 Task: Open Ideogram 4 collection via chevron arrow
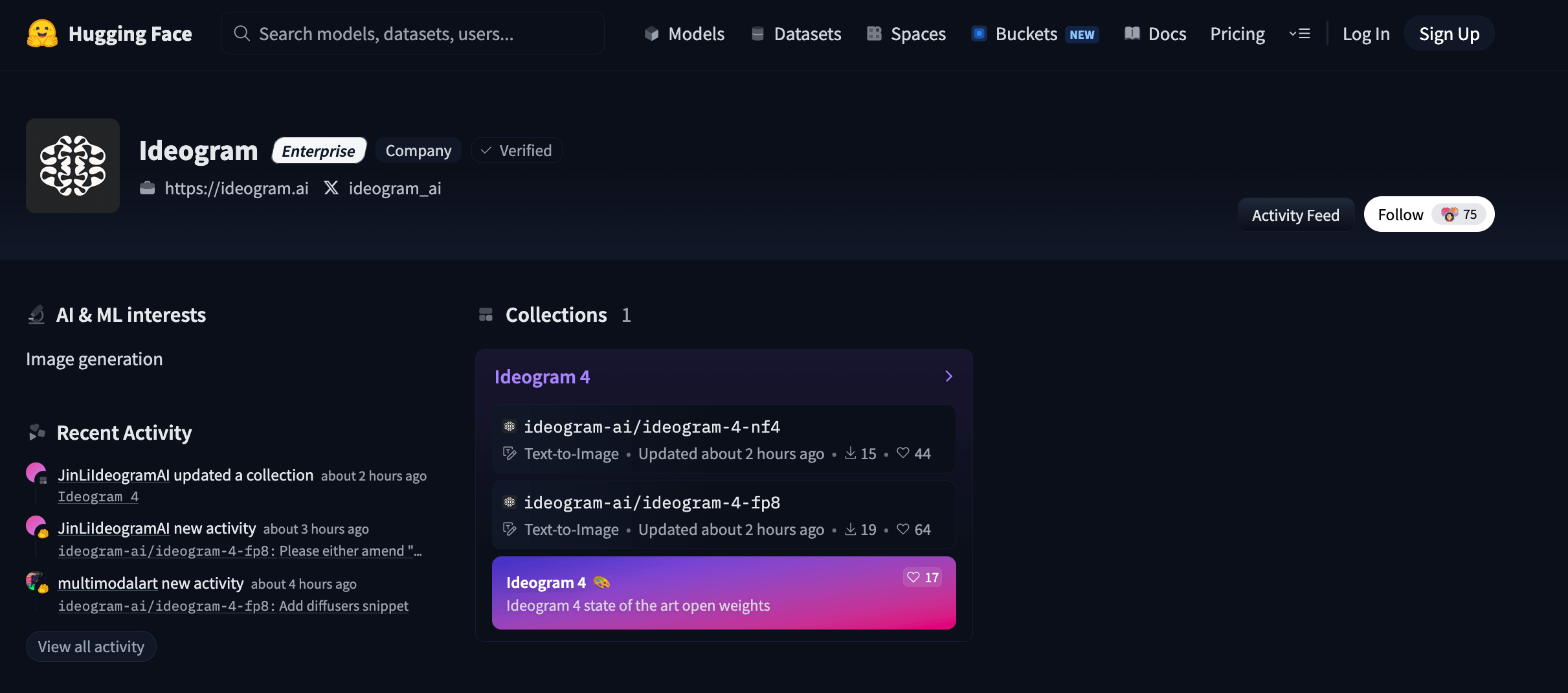(948, 376)
